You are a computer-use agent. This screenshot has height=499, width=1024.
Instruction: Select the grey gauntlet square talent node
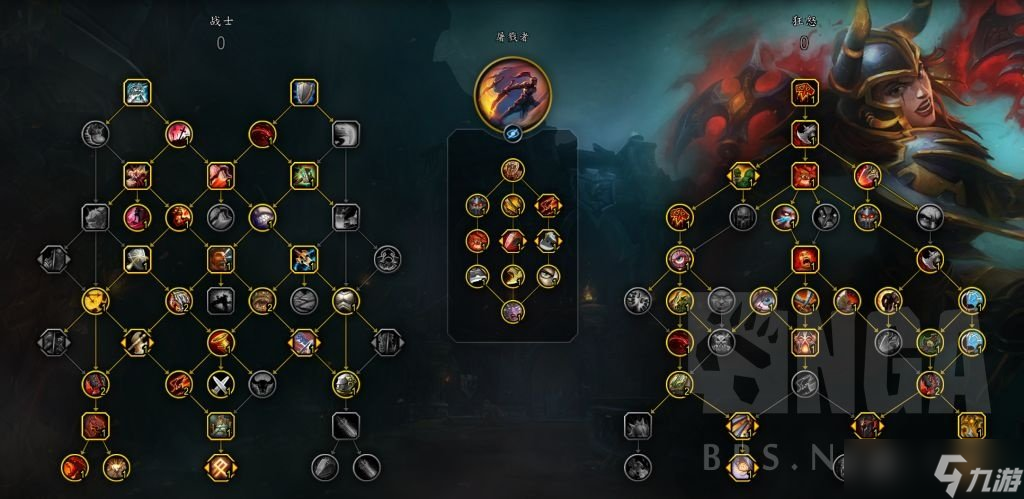345,426
